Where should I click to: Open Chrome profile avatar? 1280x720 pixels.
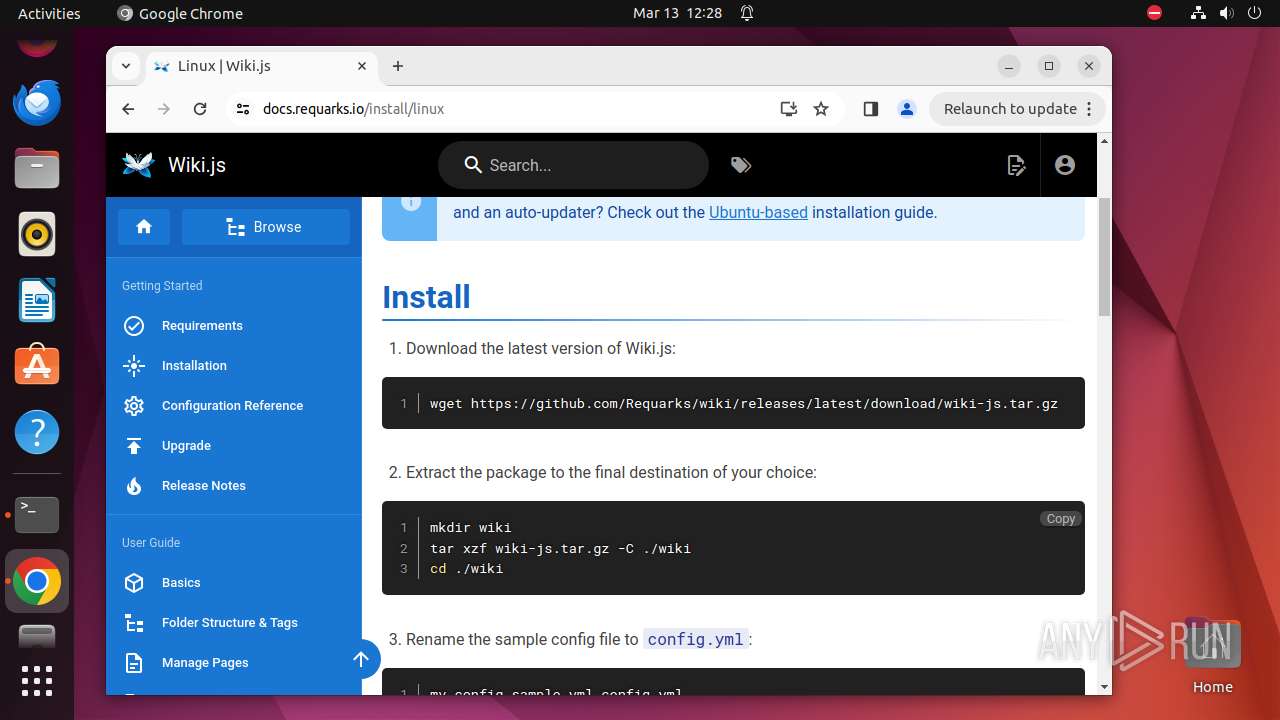[x=907, y=109]
